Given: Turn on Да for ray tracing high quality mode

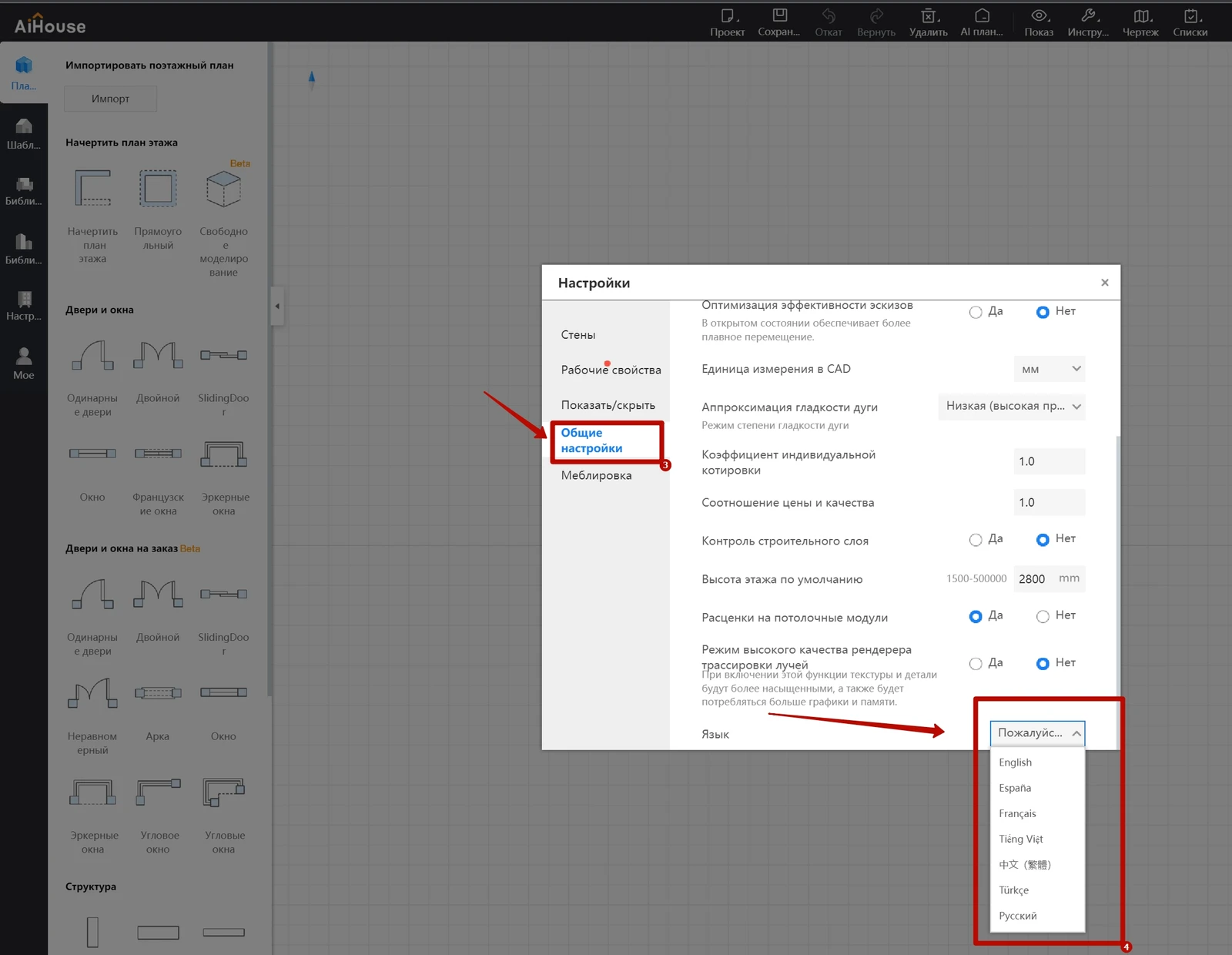Looking at the screenshot, I should [x=976, y=664].
